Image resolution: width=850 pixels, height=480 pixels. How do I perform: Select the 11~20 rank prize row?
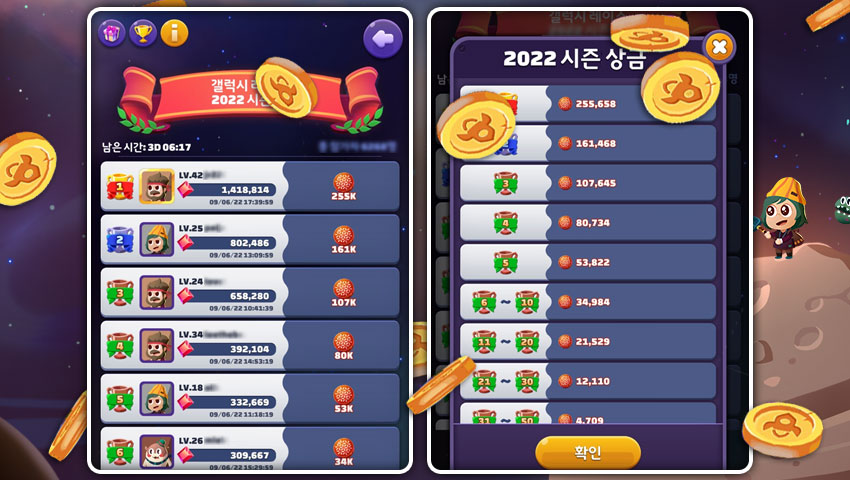[588, 341]
